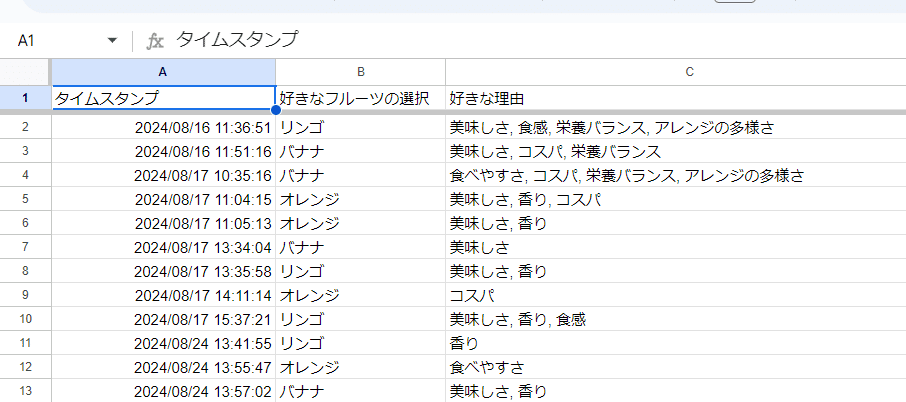Click timestamp 2024/08/17 14:11:14

[x=164, y=295]
